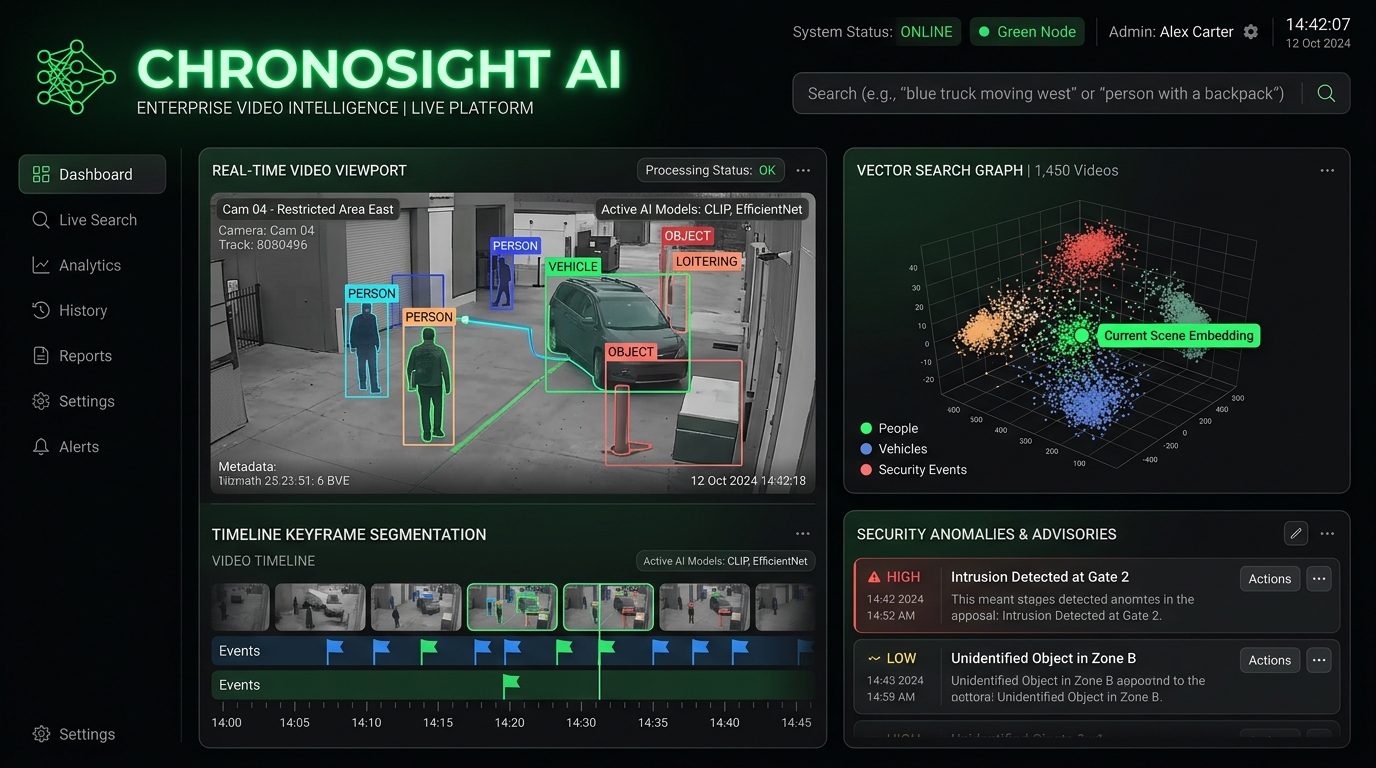Click the Green Node status badge
The width and height of the screenshot is (1376, 768).
1027,32
